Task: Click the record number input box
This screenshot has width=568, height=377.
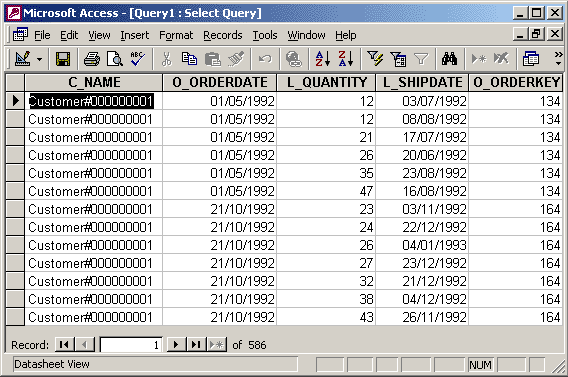Action: (x=131, y=345)
